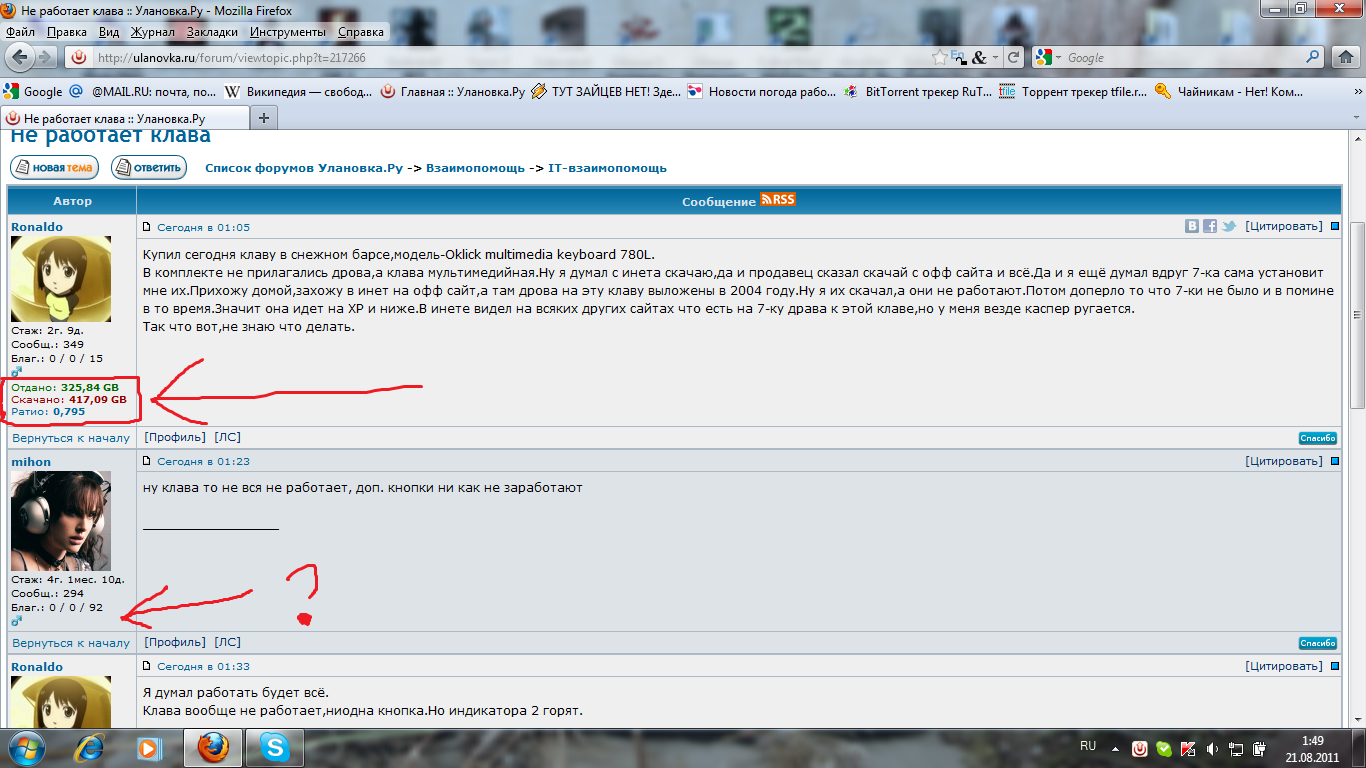Viewport: 1366px width, 768px height.
Task: Reload the page with the refresh button
Action: pyautogui.click(x=1014, y=57)
